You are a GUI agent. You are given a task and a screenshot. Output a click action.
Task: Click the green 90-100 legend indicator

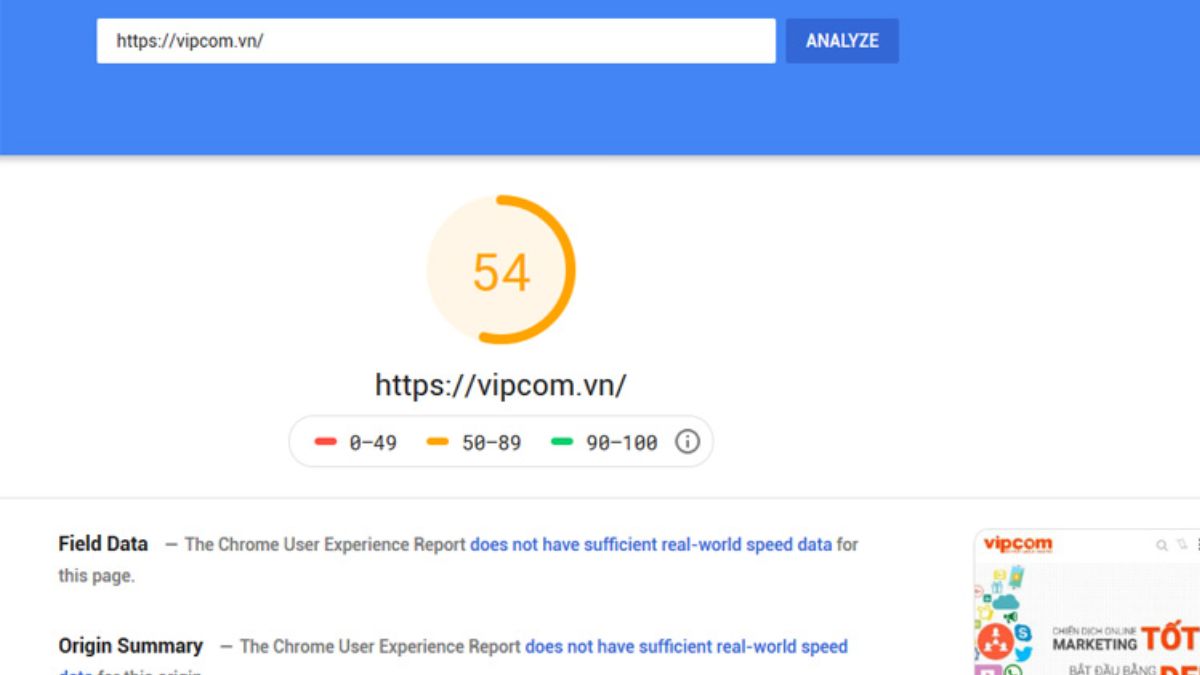point(563,441)
